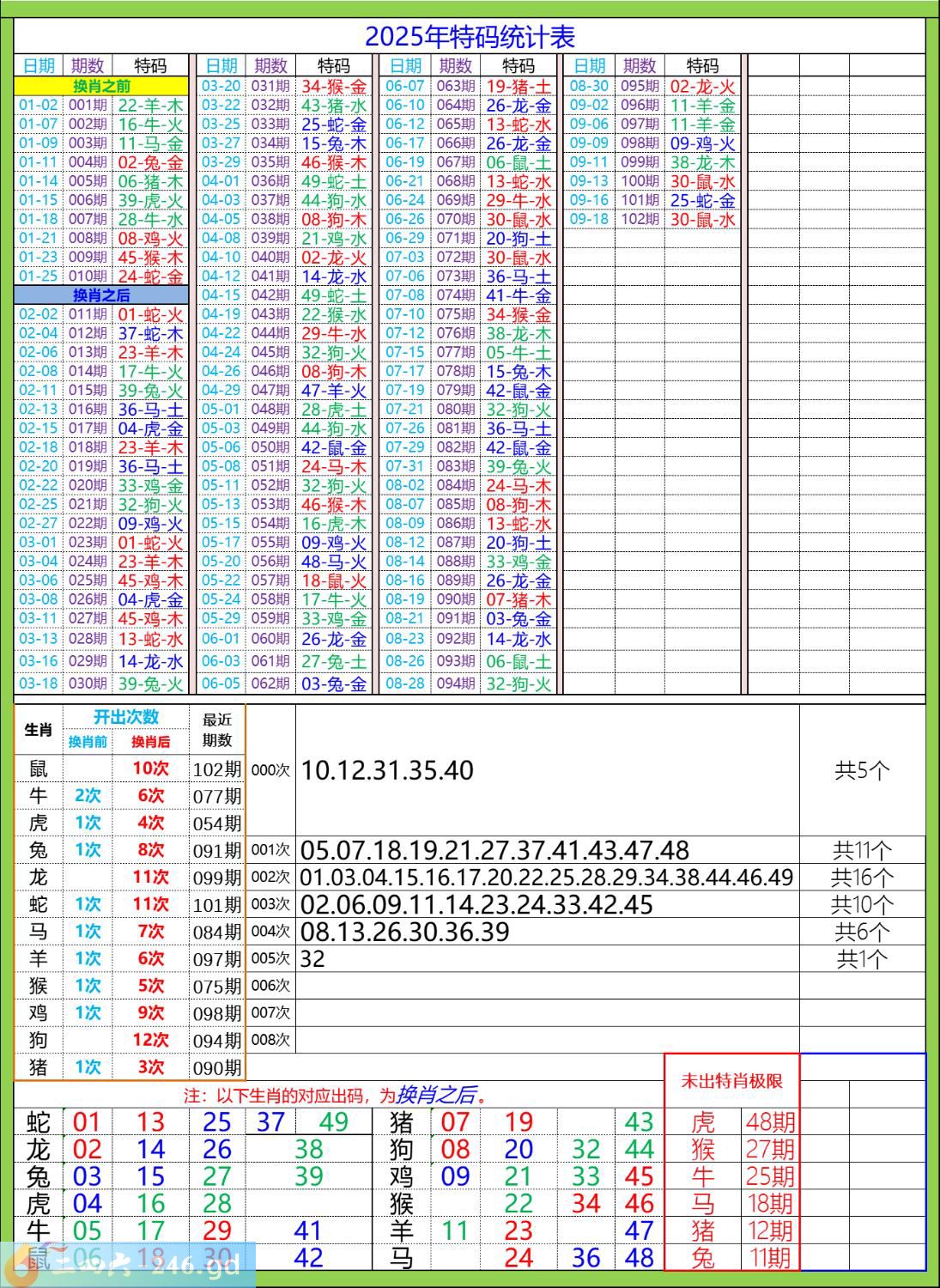Image resolution: width=940 pixels, height=1288 pixels.
Task: Click the number list "10.12.31.35.40"
Action: tap(387, 770)
